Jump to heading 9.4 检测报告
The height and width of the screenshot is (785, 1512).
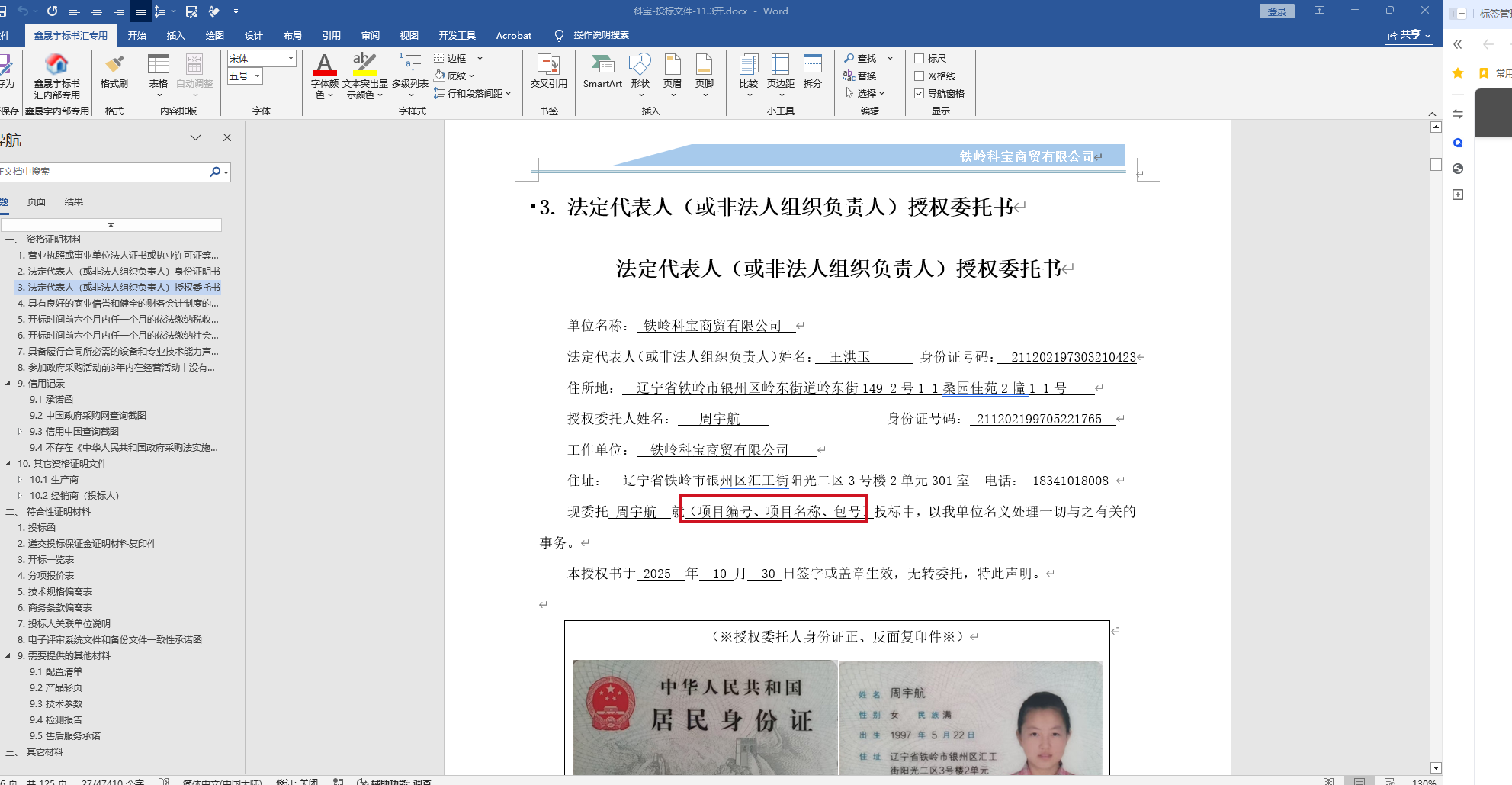pyautogui.click(x=56, y=720)
